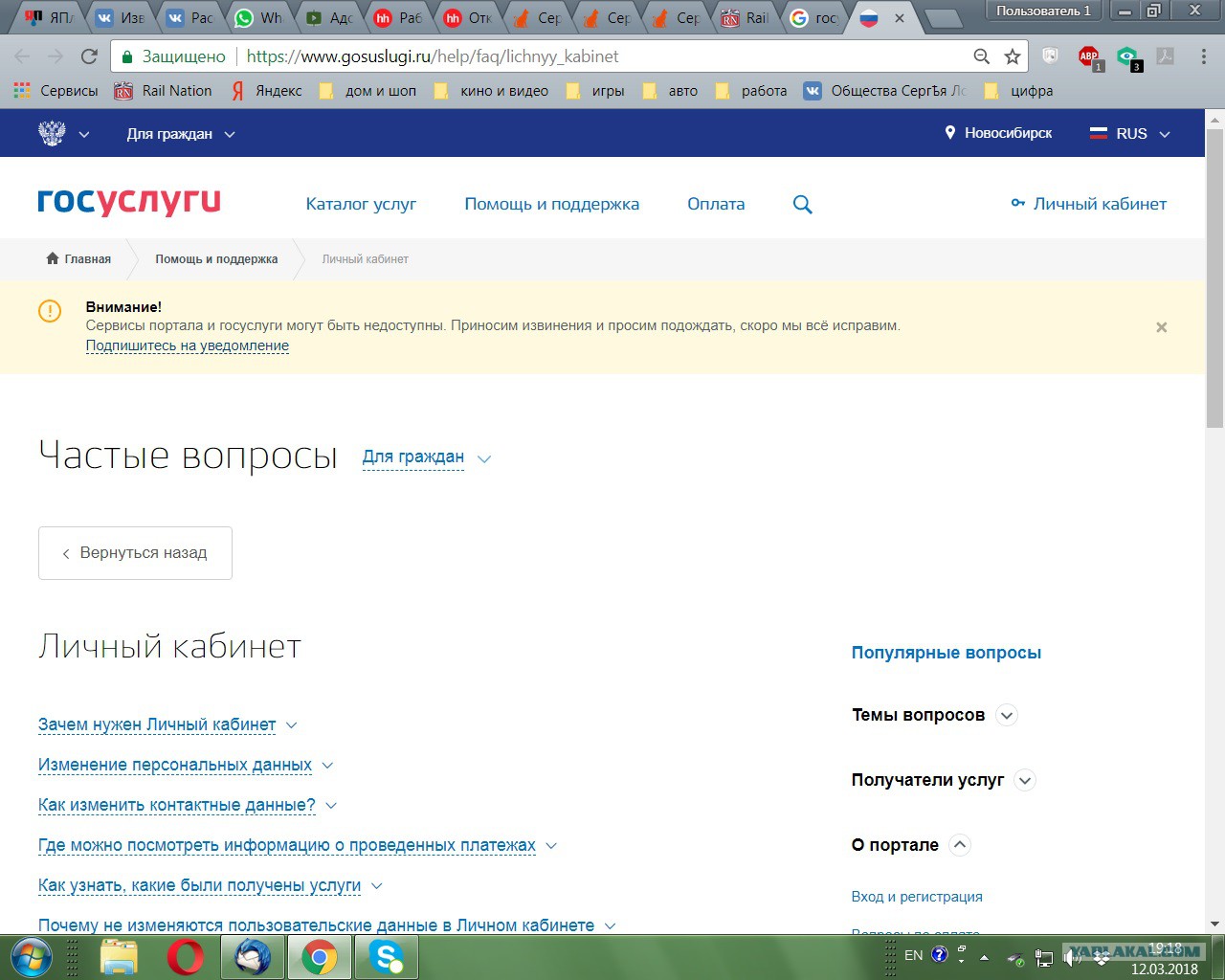Open Skype from the taskbar
Viewport: 1225px width, 980px height.
(x=387, y=956)
